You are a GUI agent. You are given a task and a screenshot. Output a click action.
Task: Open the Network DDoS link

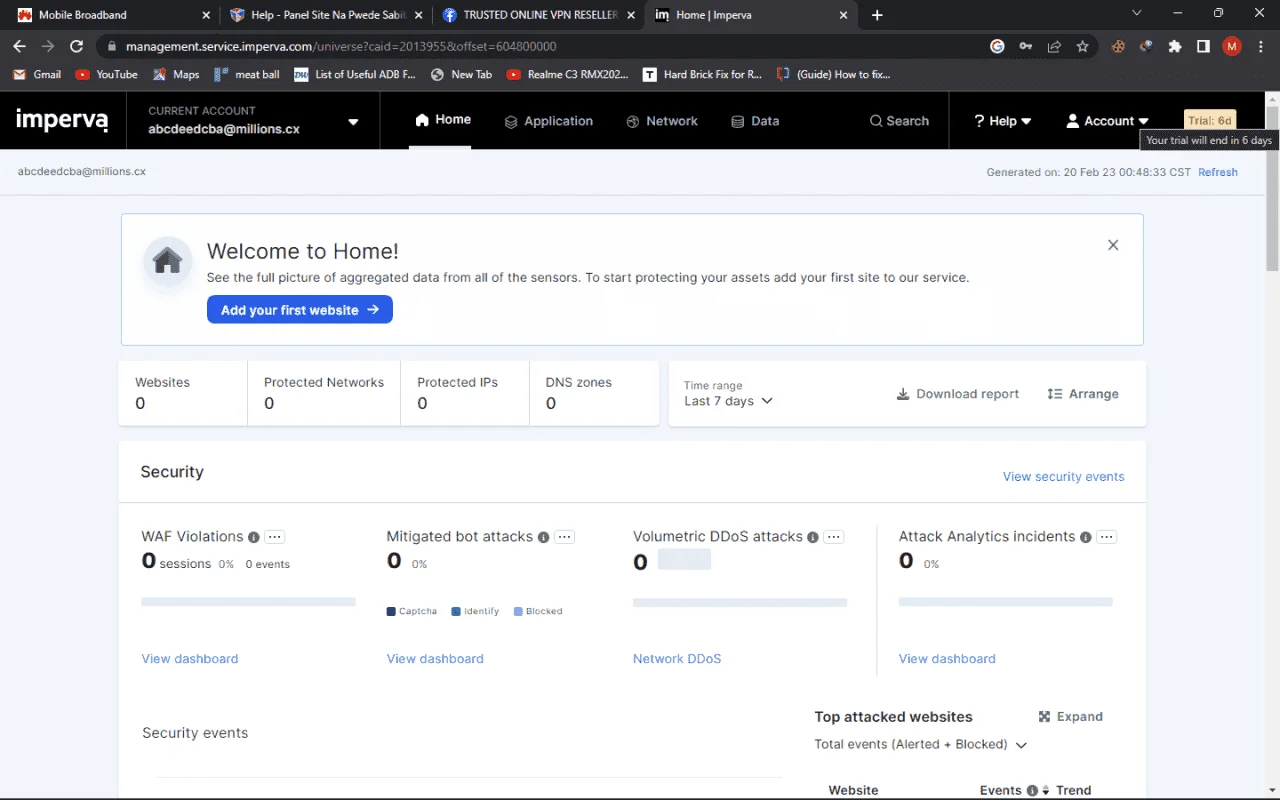[677, 659]
